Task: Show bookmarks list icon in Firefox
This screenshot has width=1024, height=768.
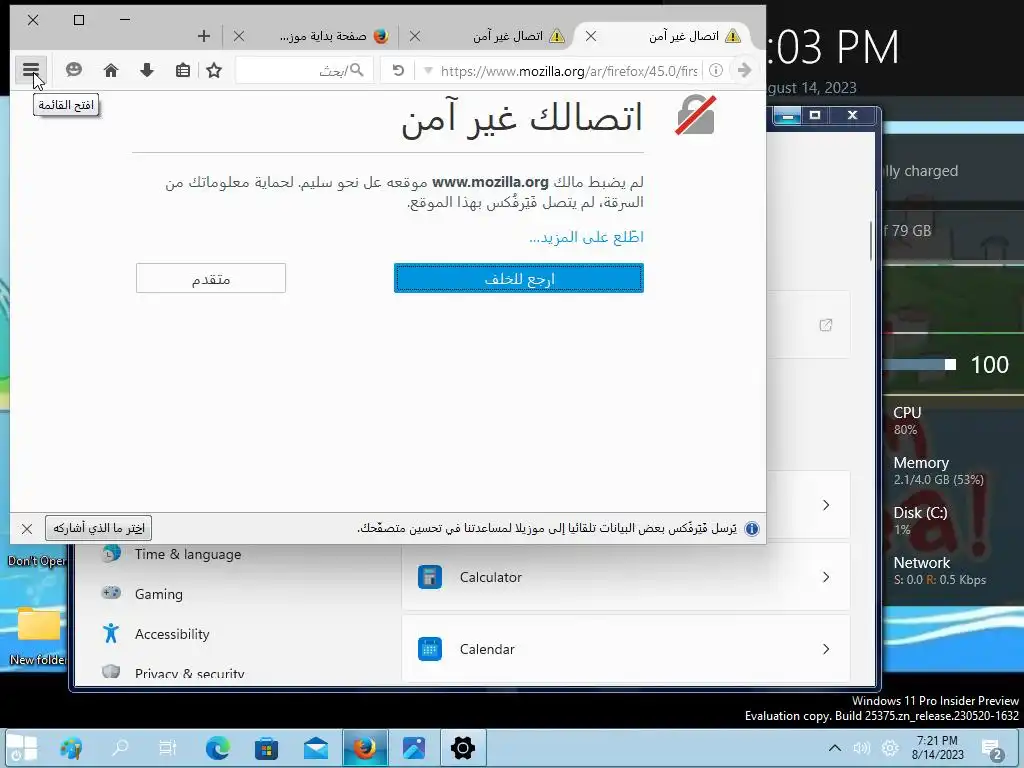Action: pos(183,70)
